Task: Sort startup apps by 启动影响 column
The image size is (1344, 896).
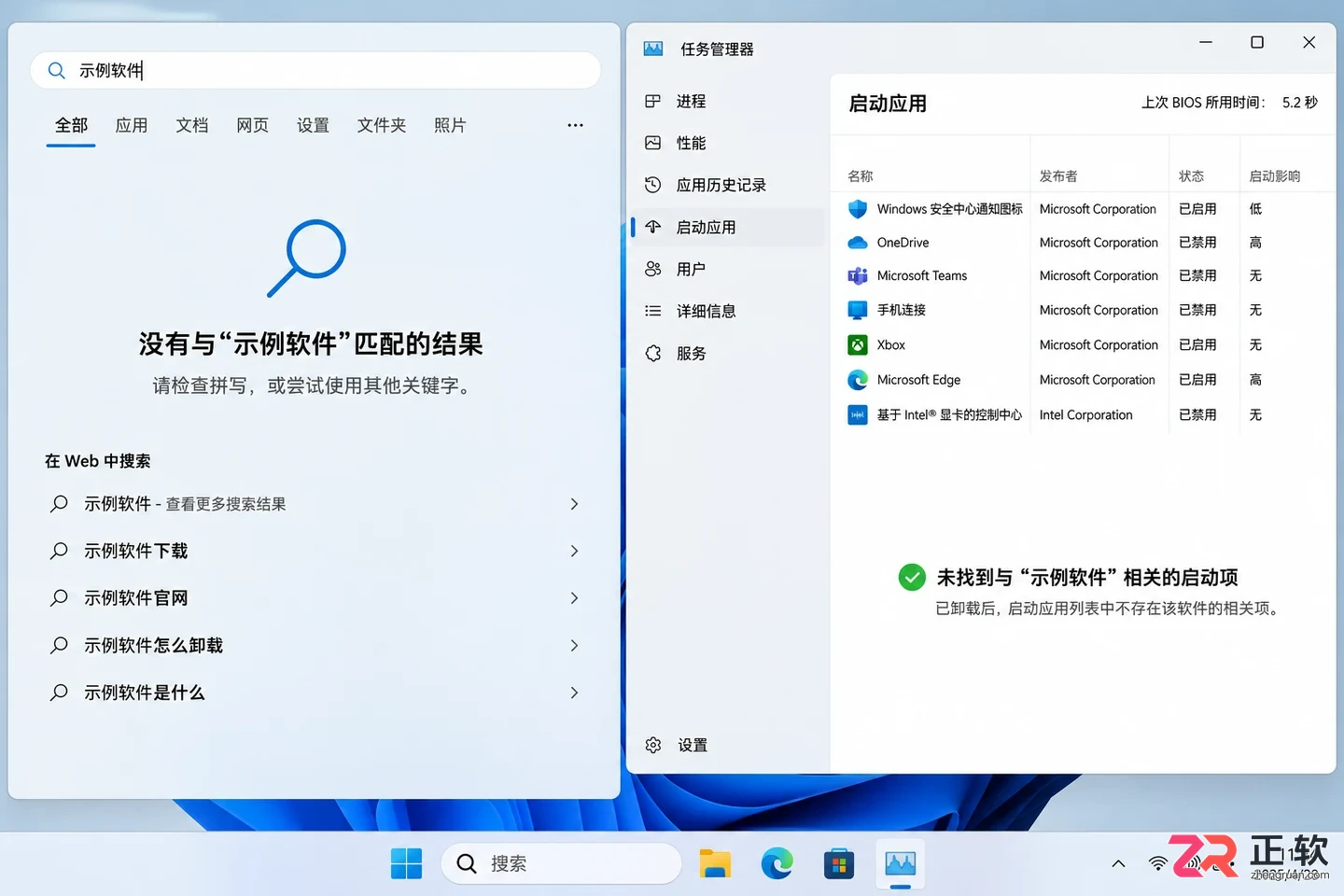Action: [x=1274, y=175]
